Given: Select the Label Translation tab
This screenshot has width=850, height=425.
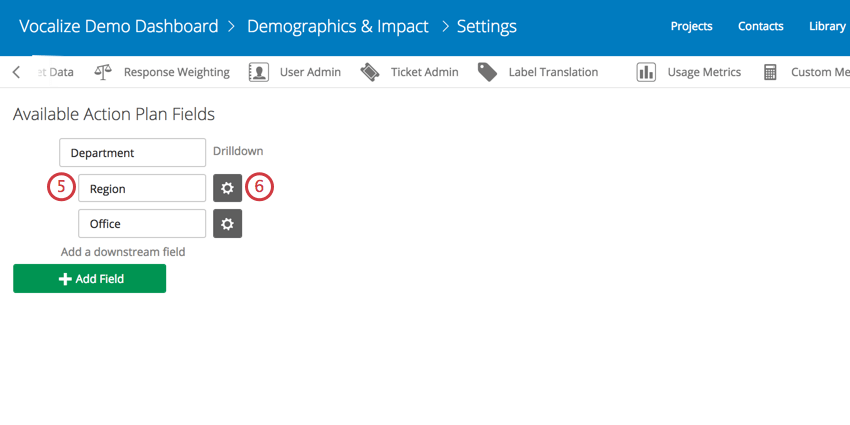Looking at the screenshot, I should (553, 72).
